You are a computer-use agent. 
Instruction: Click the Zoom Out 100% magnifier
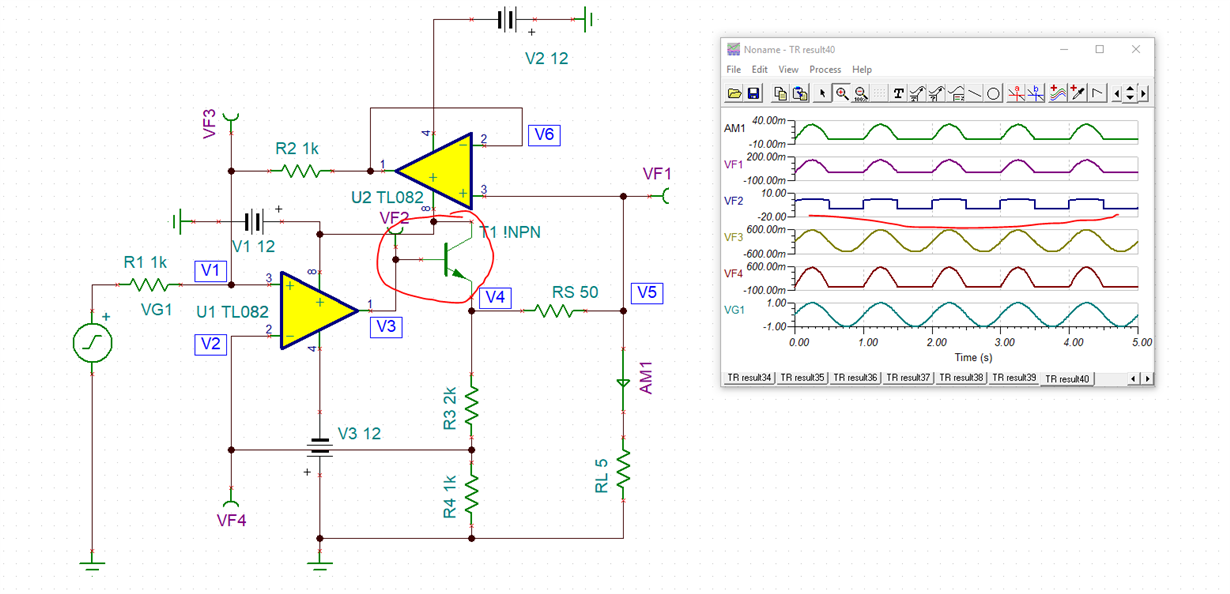[861, 93]
